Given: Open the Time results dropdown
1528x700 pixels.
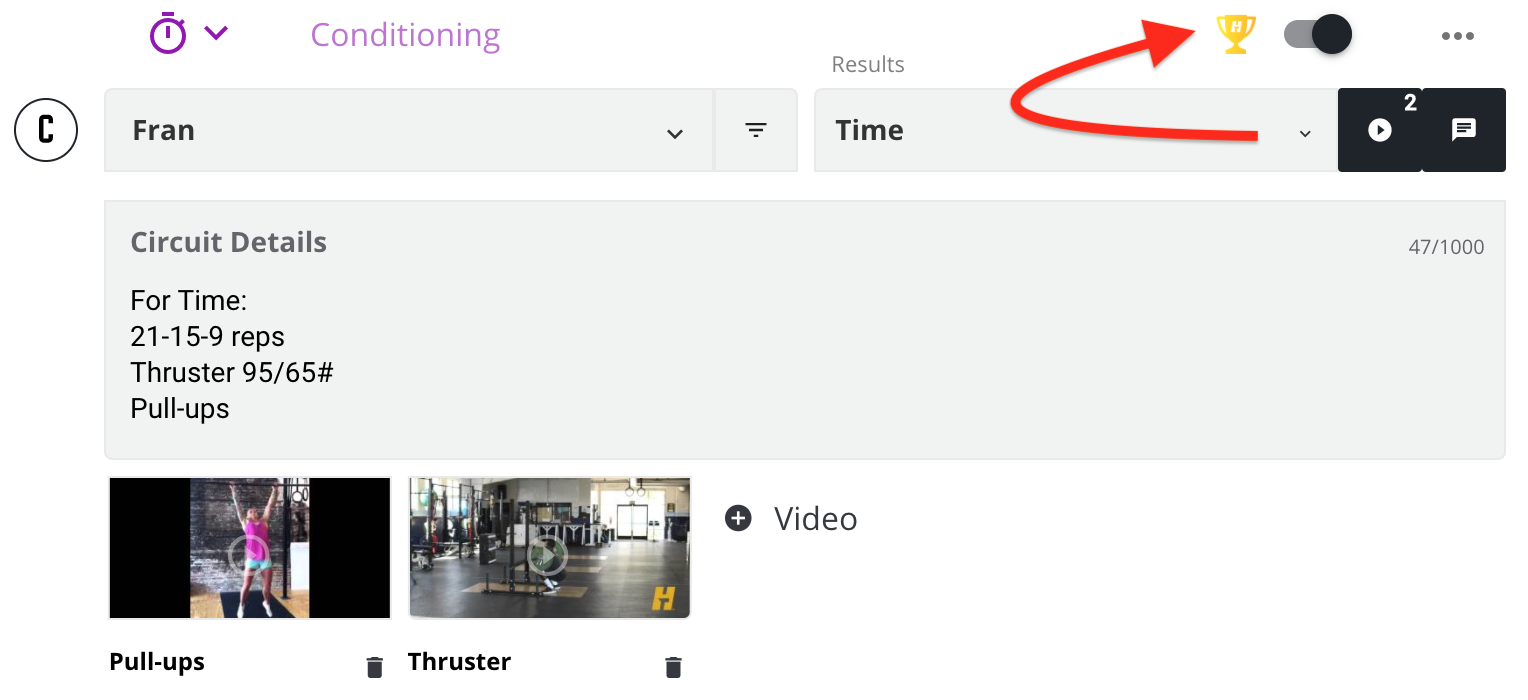Looking at the screenshot, I should pyautogui.click(x=1076, y=130).
